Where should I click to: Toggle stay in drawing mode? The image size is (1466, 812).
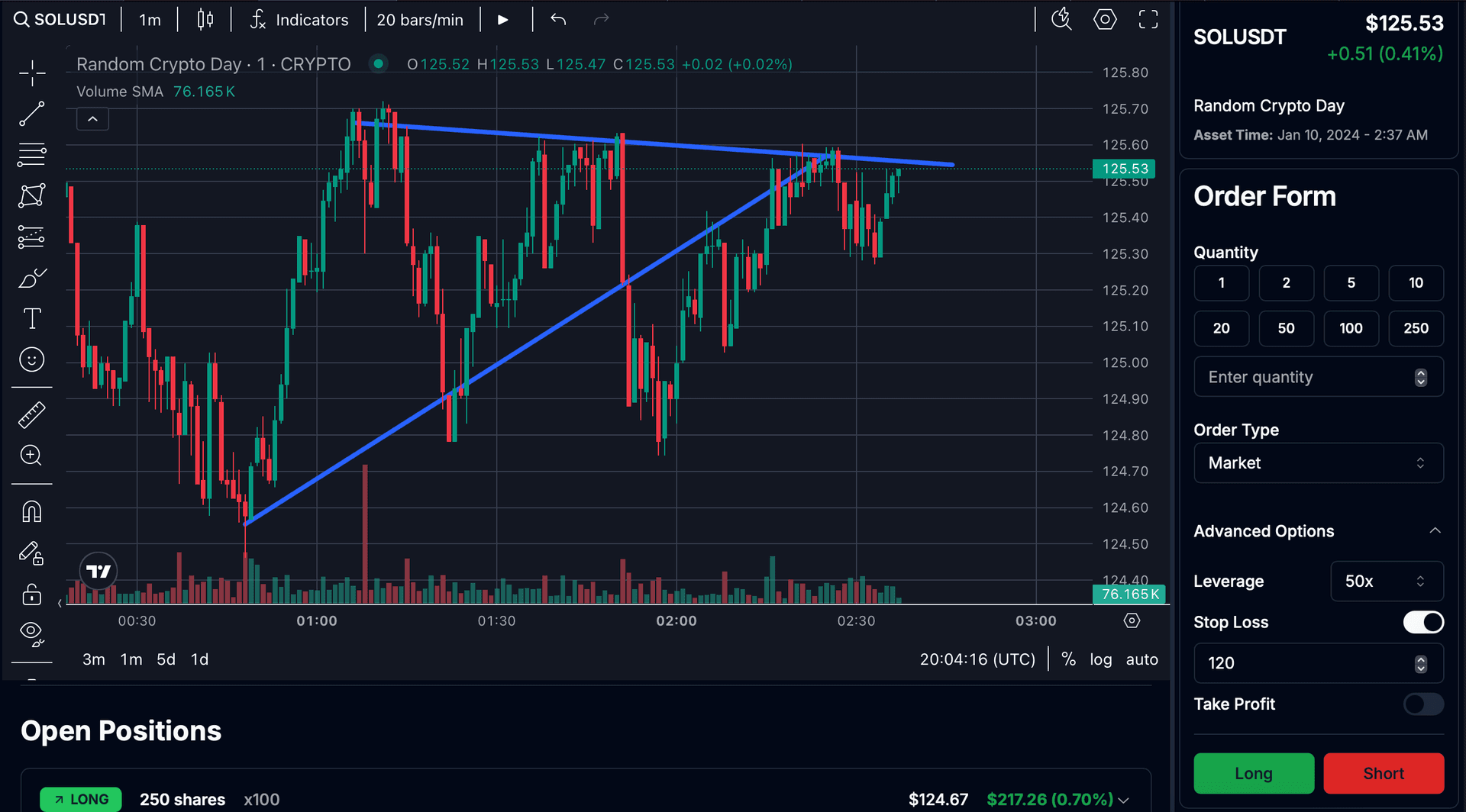point(32,553)
